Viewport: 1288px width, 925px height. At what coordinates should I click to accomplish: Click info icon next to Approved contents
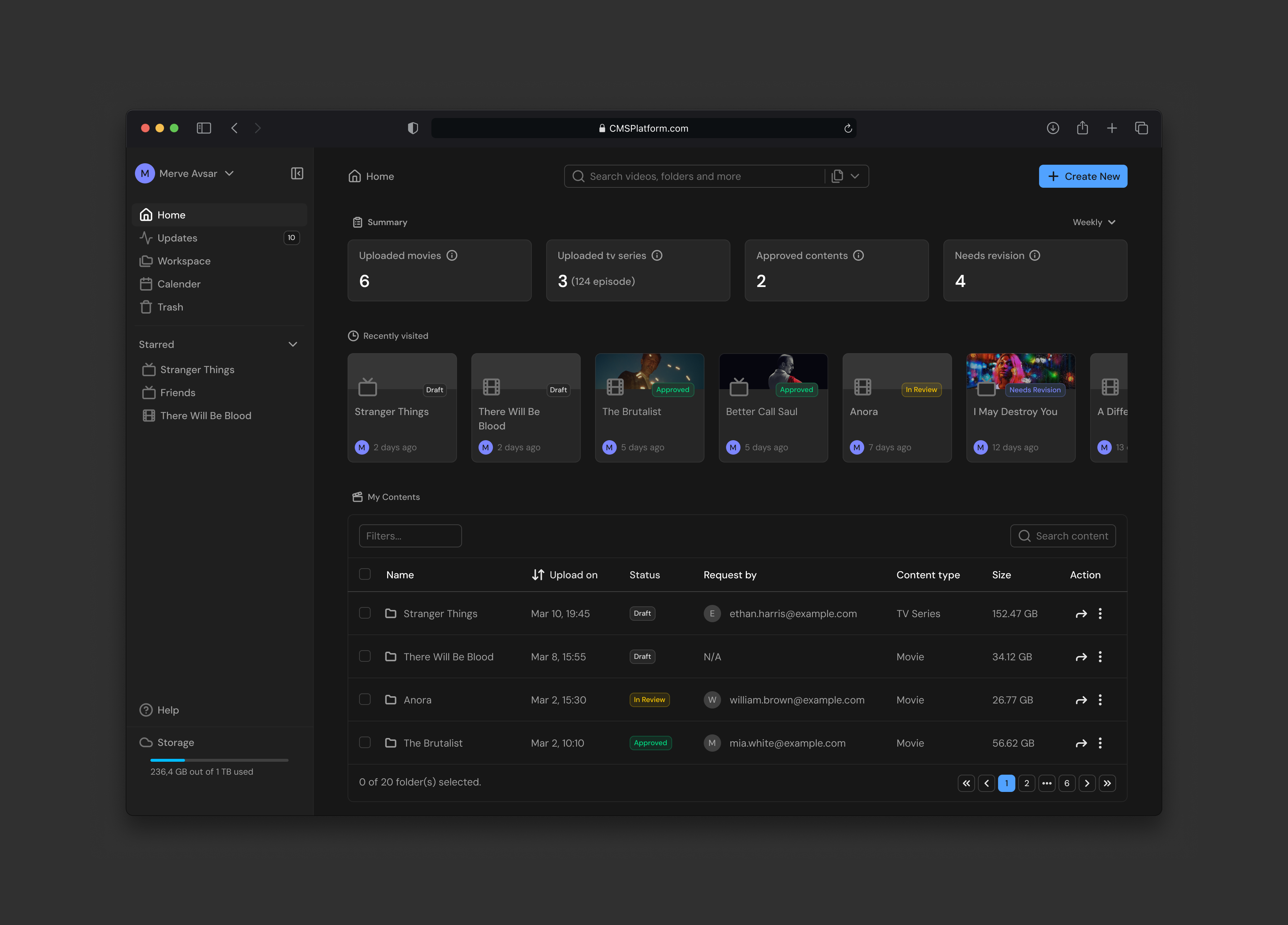(859, 255)
